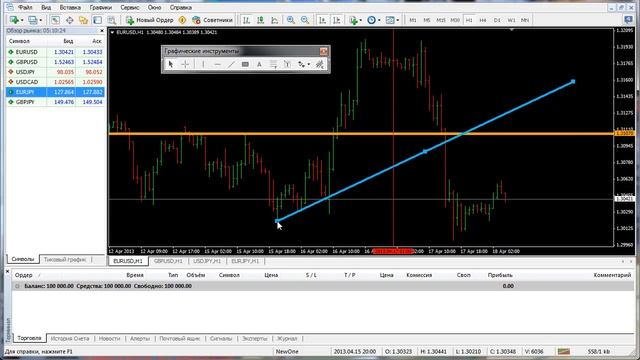Click the chart shift triangle marker above the chart
Screen dimensions: 640x360
pos(511,30)
